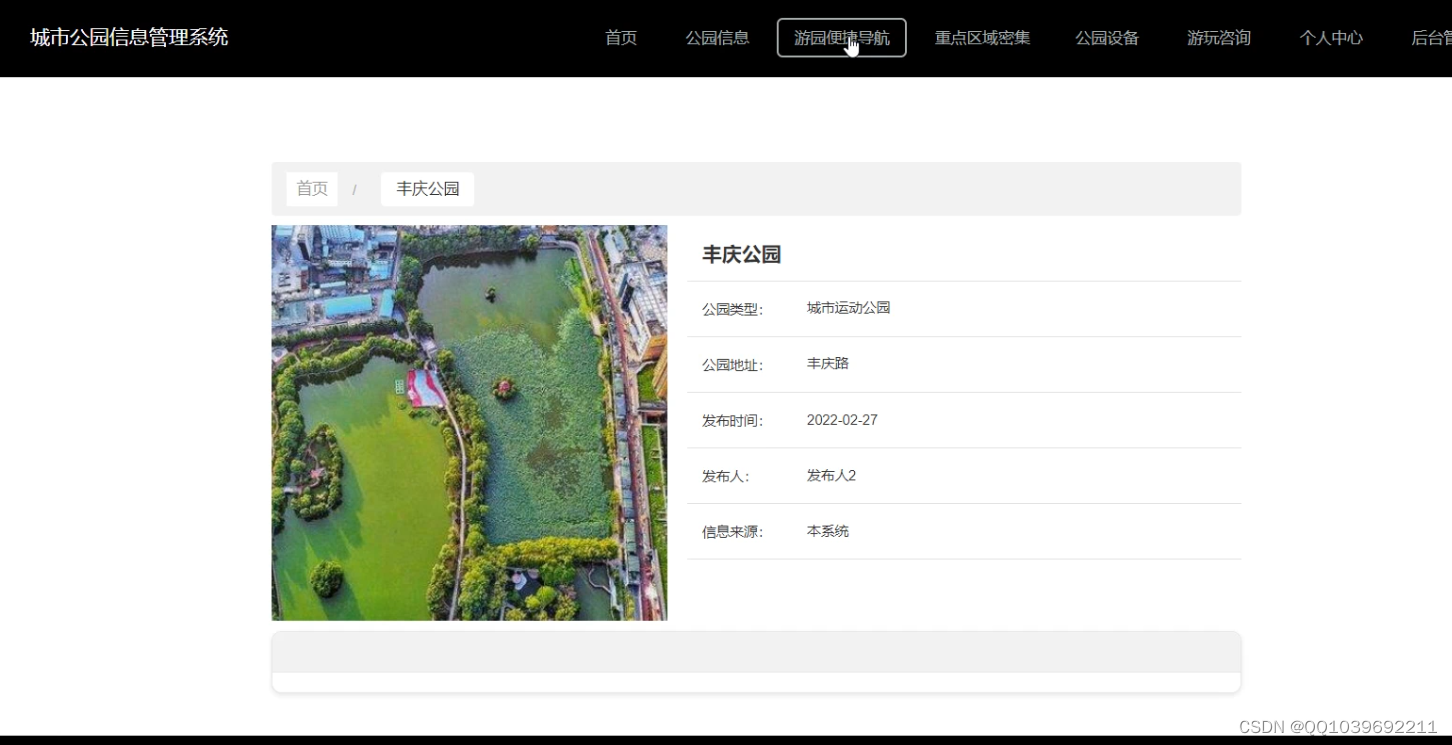The width and height of the screenshot is (1452, 745).
Task: Select 游园便捷导航 in the navbar
Action: tap(841, 38)
